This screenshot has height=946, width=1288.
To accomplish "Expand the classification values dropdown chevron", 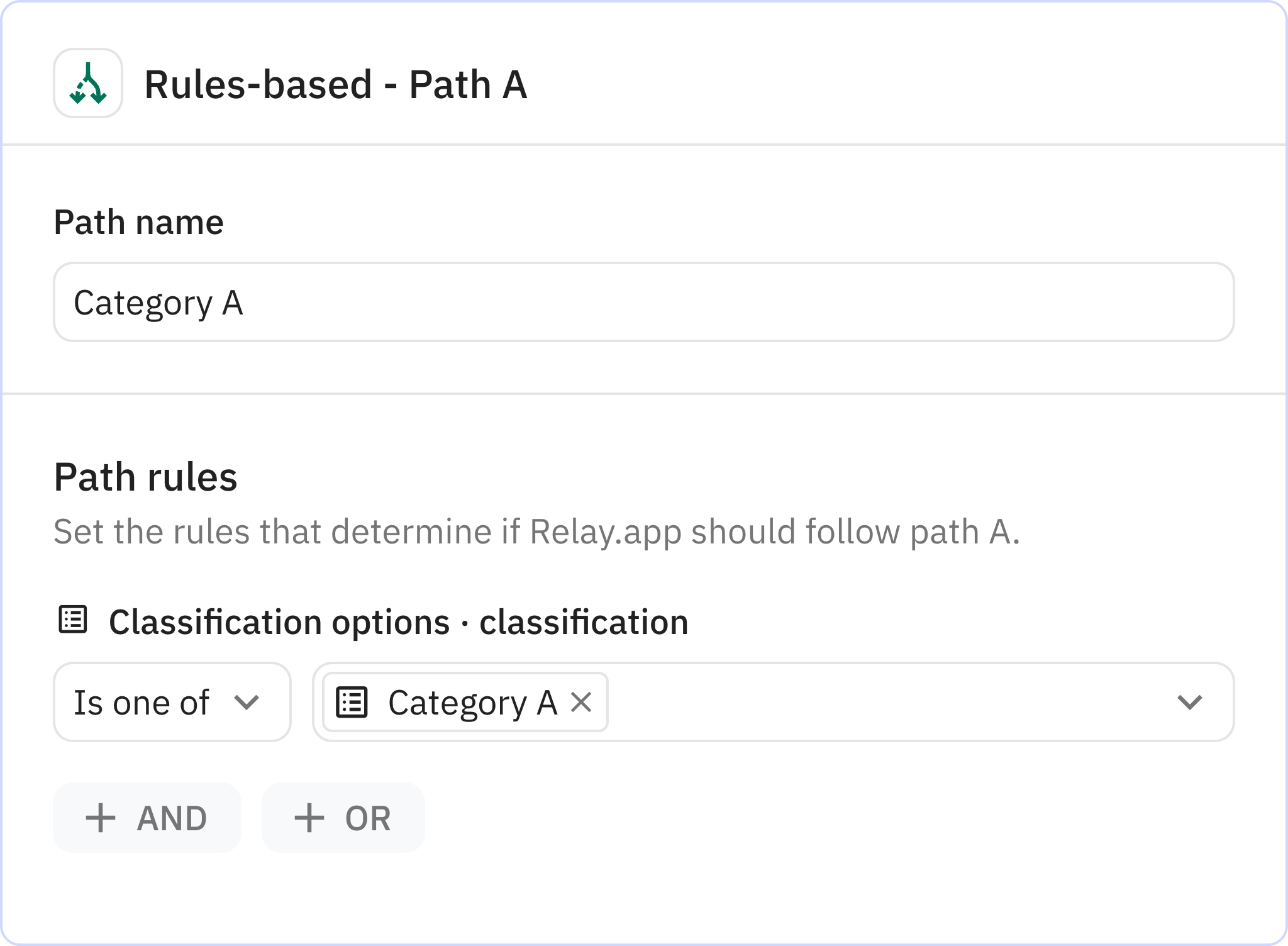I will point(1189,702).
